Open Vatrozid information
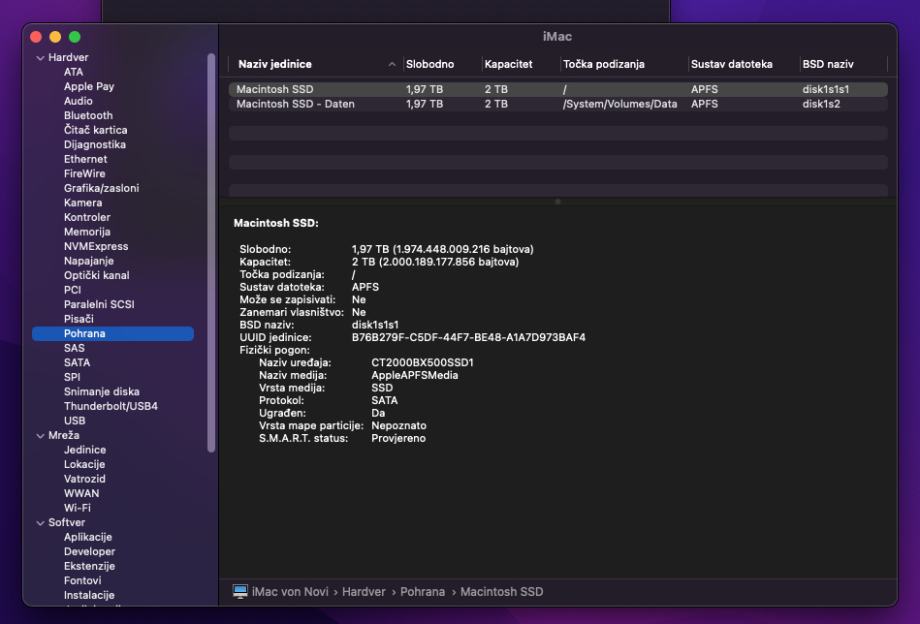The image size is (920, 624). click(x=84, y=479)
